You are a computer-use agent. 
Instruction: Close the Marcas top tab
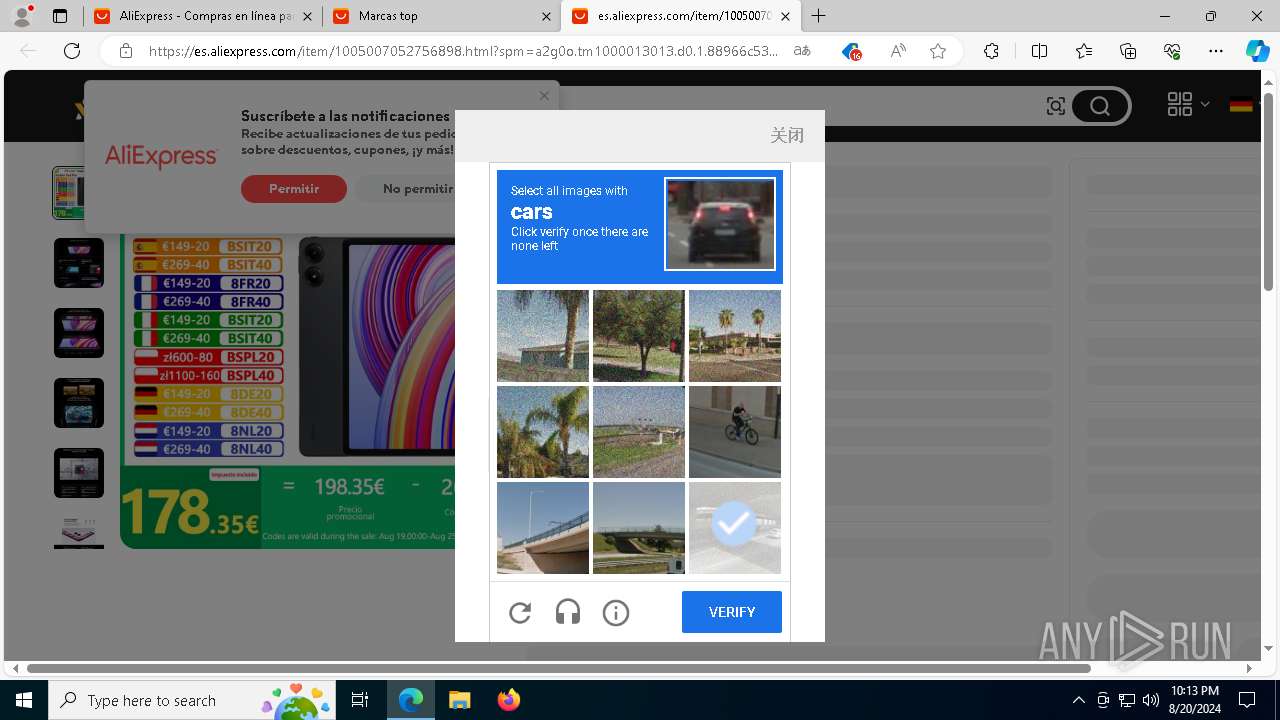[x=546, y=16]
